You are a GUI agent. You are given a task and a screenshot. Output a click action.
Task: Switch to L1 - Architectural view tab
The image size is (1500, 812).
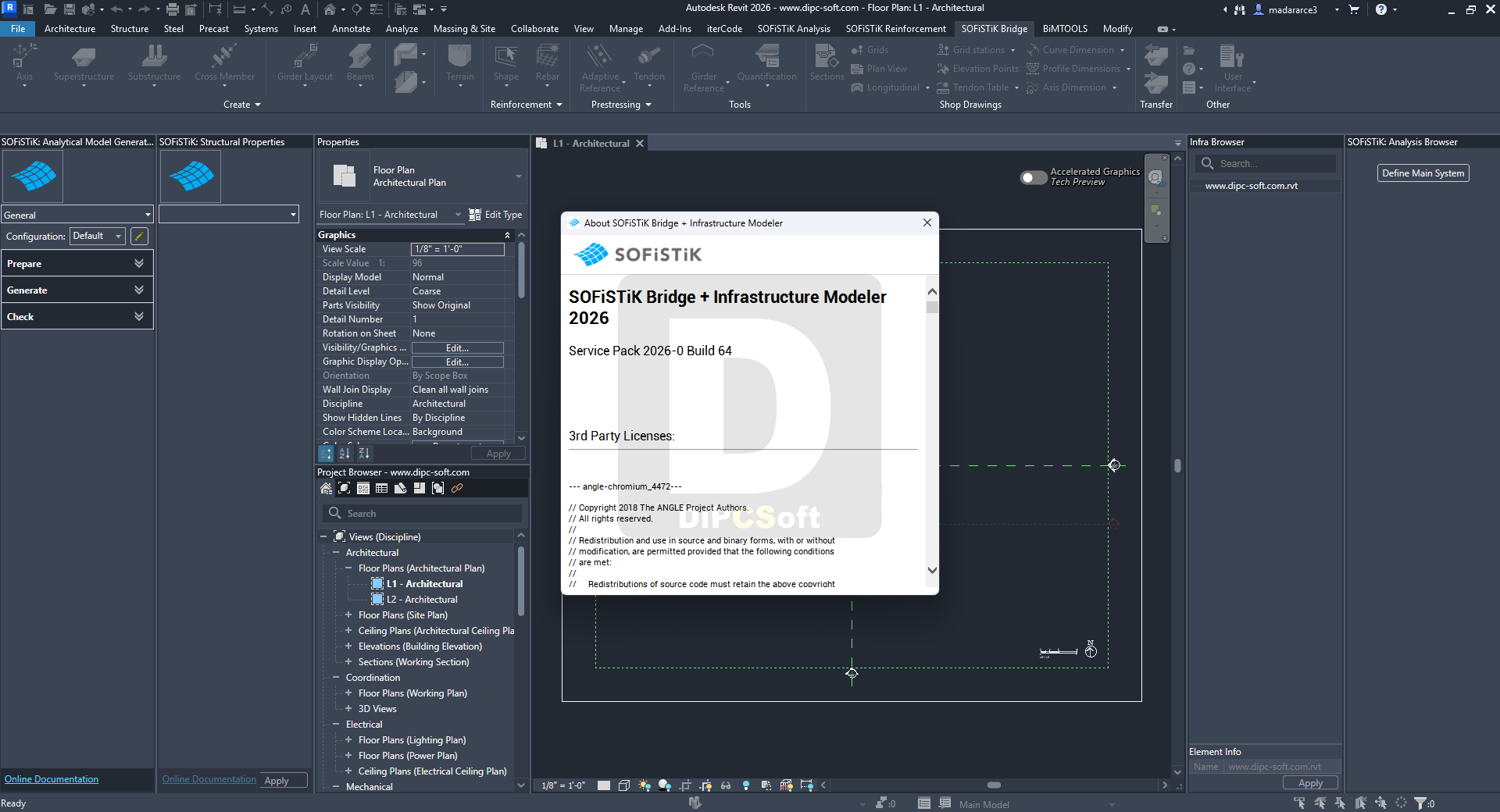591,144
